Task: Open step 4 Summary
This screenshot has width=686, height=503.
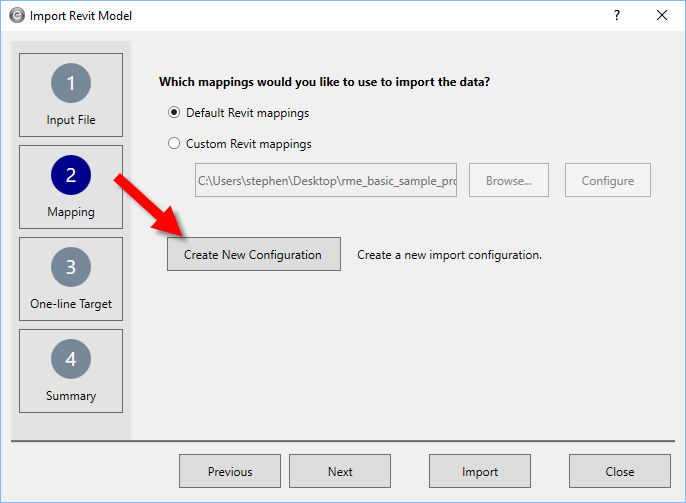Action: pyautogui.click(x=71, y=371)
